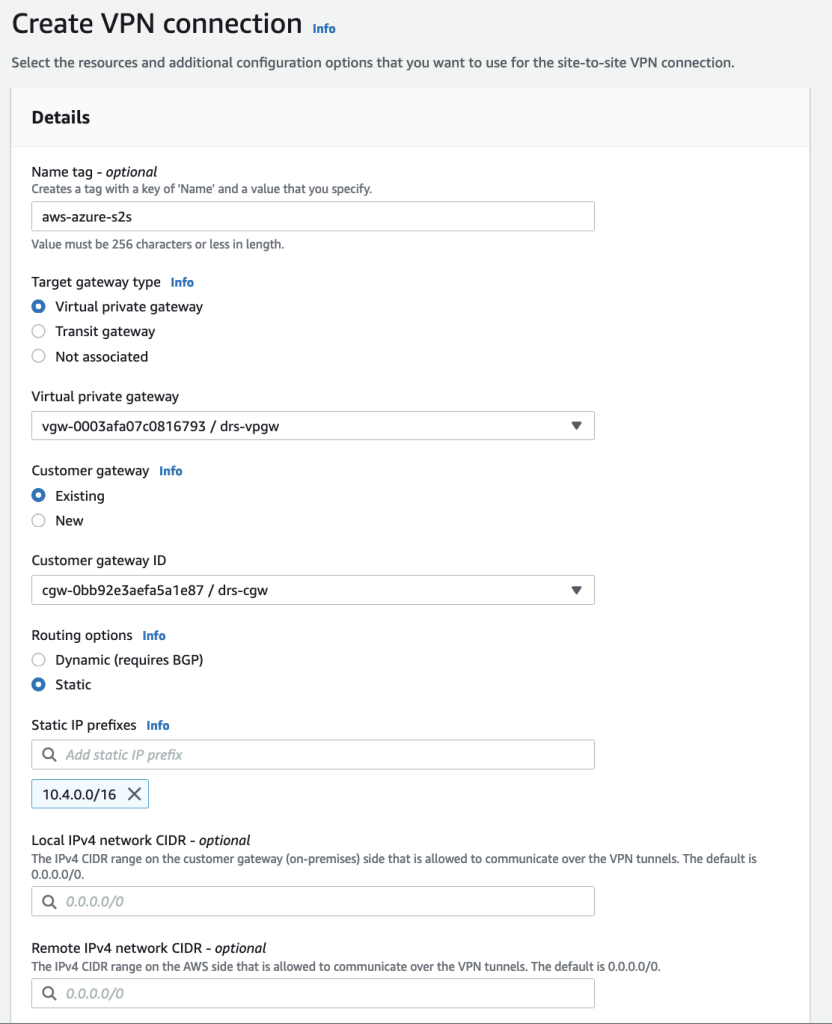Screen dimensions: 832x1024
Task: Click the magnifier icon in Remote IPv4 CIDR field
Action: click(x=47, y=993)
